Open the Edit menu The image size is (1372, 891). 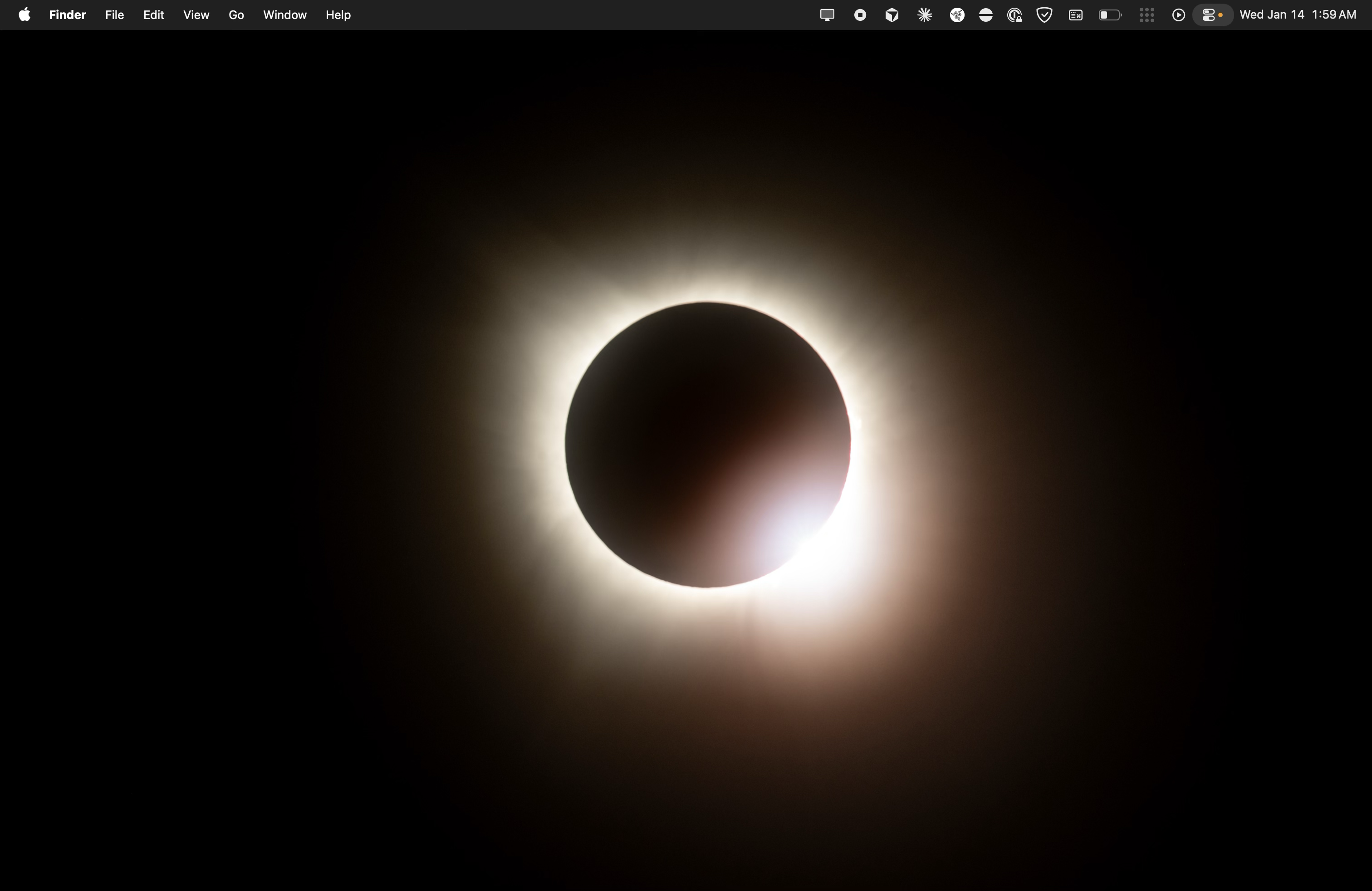(x=153, y=15)
